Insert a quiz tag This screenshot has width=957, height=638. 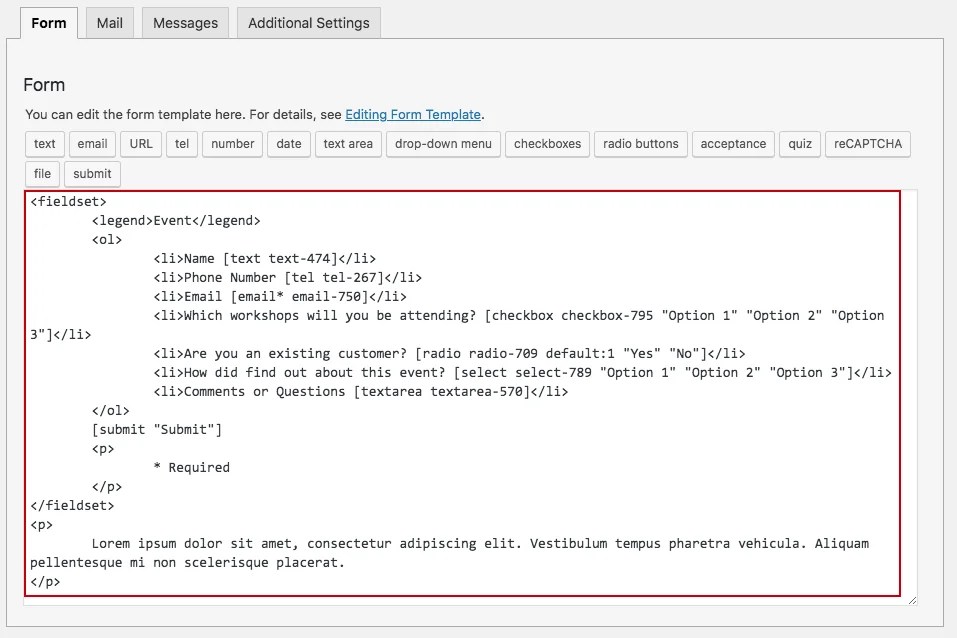point(800,144)
